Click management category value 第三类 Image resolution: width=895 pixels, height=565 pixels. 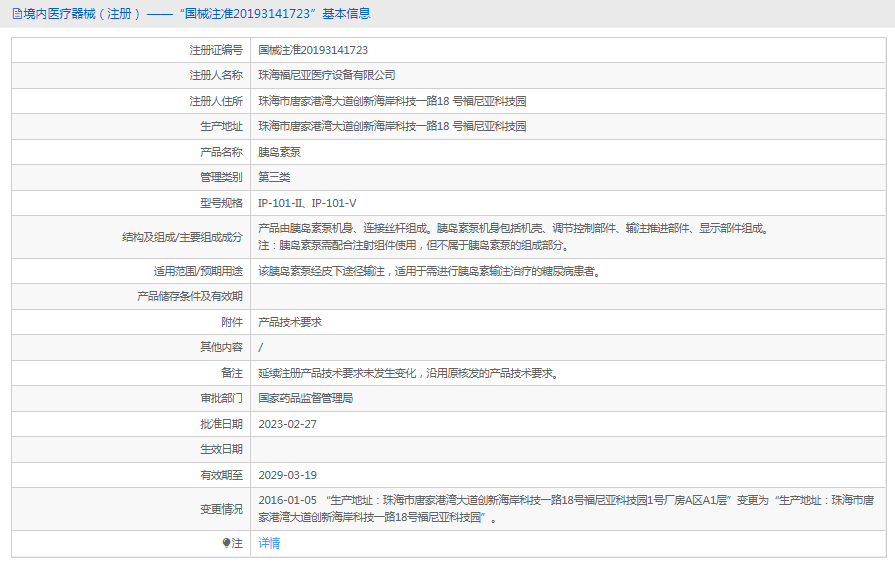274,177
